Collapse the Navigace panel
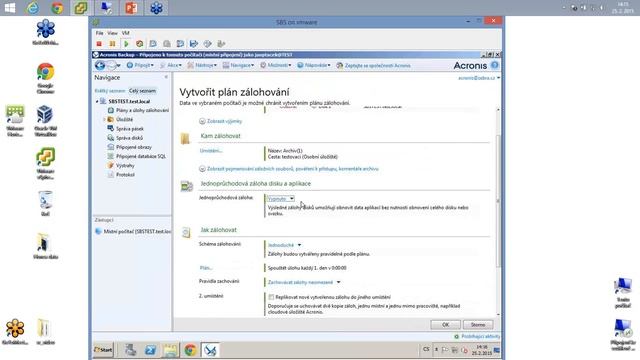Image resolution: width=640 pixels, height=360 pixels. tap(166, 77)
